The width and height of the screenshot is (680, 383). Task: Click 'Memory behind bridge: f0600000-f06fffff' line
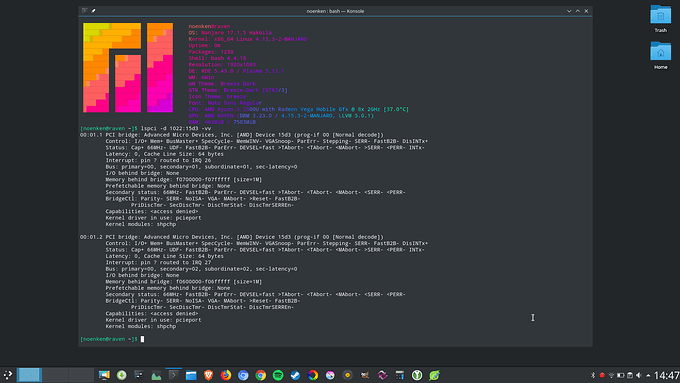[184, 282]
